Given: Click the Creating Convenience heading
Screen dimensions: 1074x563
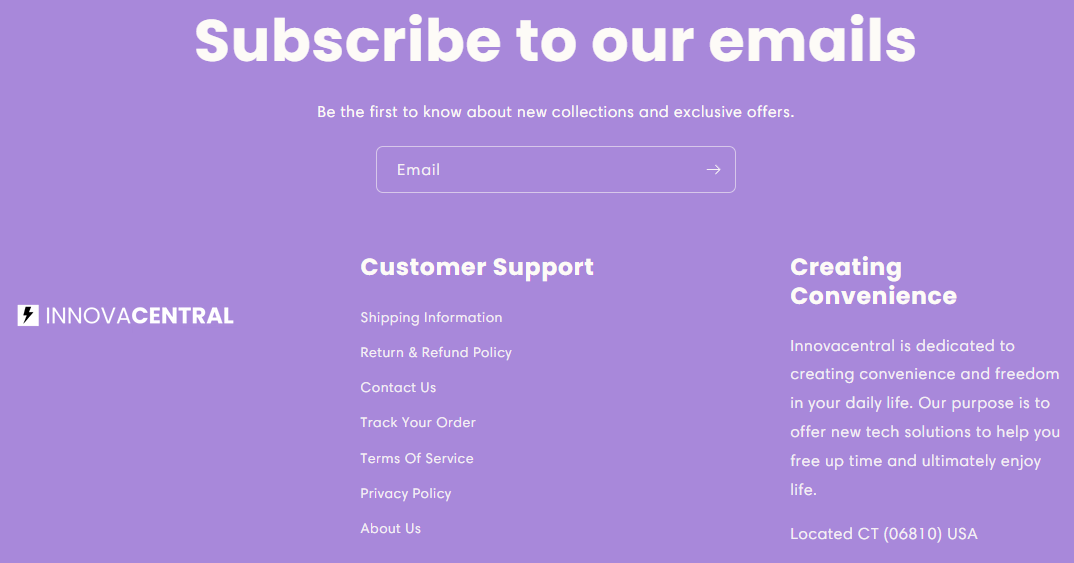Looking at the screenshot, I should coord(873,281).
